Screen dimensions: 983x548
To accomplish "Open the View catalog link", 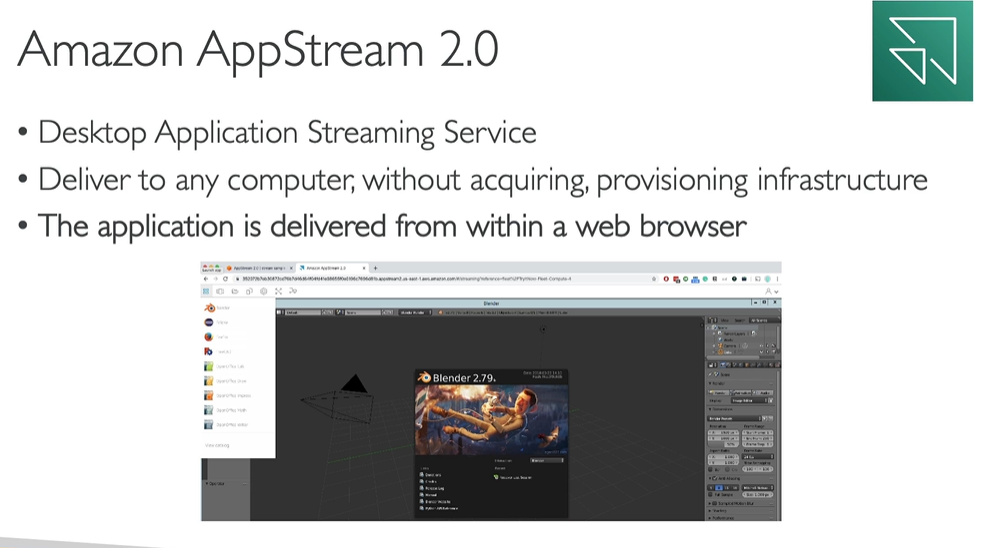I will [217, 445].
